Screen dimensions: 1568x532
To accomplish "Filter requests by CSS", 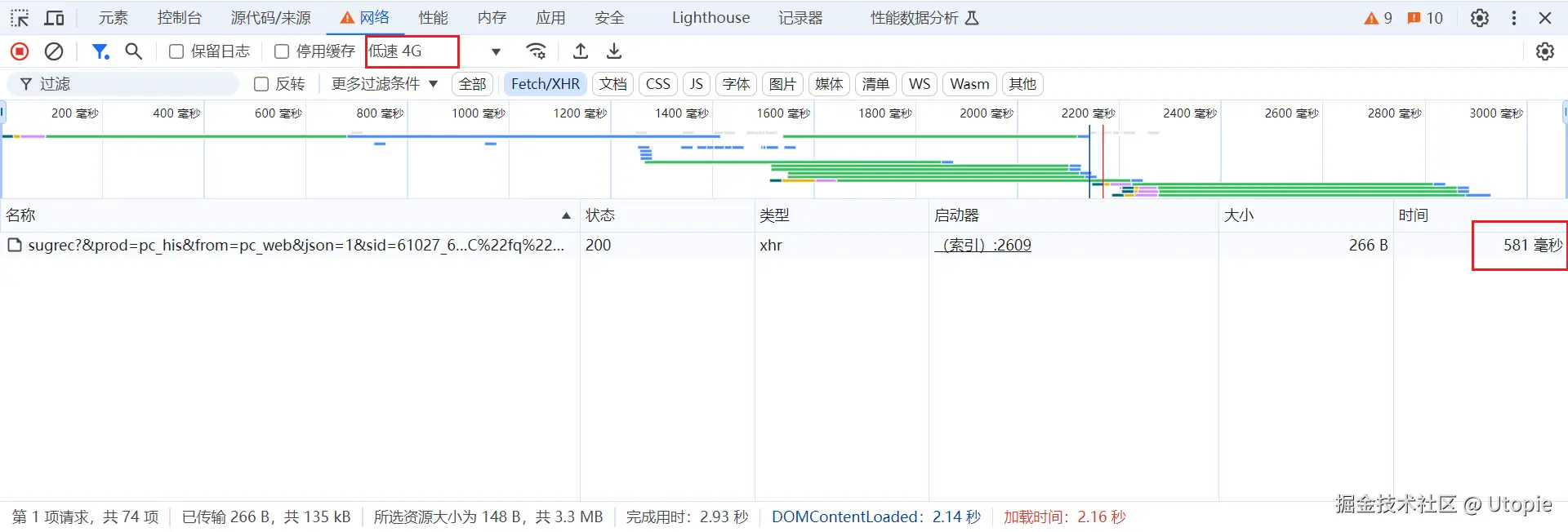I will pos(657,84).
